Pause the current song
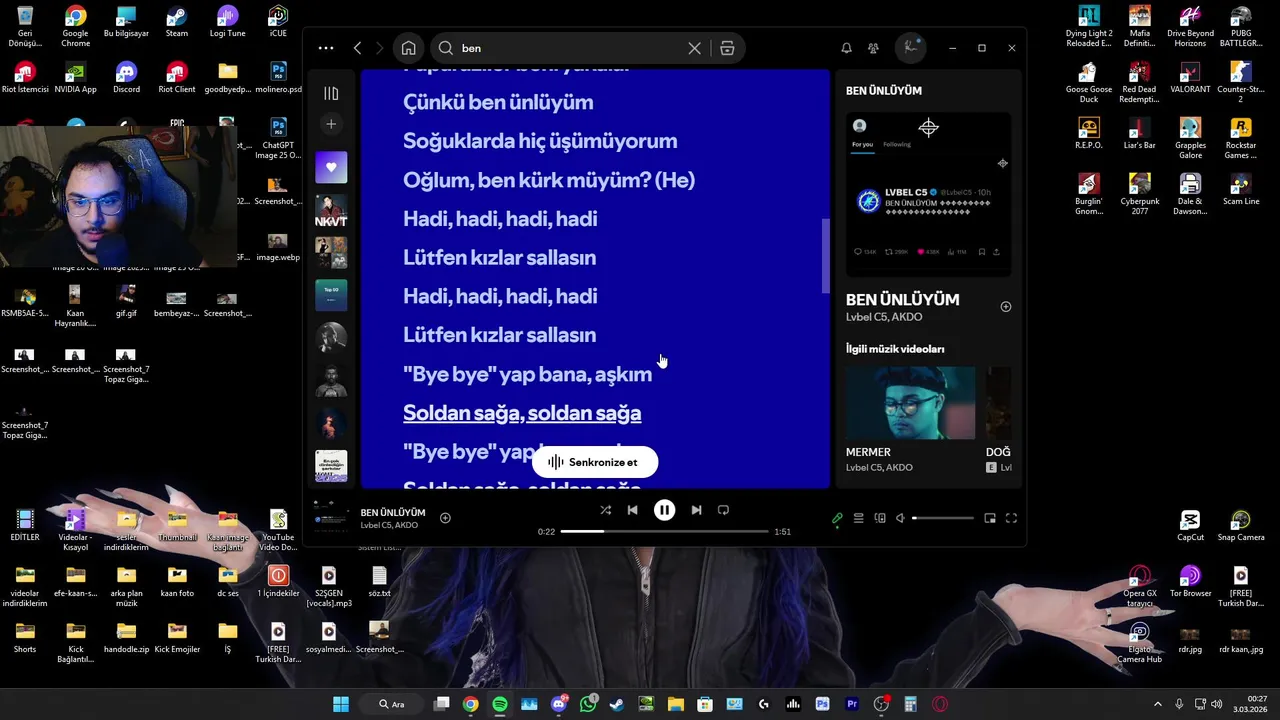The height and width of the screenshot is (720, 1280). click(664, 510)
